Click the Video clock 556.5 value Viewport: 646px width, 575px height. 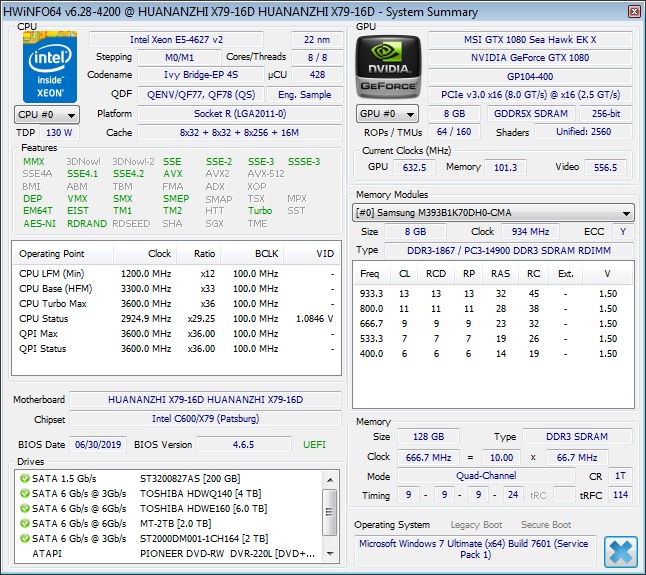605,167
